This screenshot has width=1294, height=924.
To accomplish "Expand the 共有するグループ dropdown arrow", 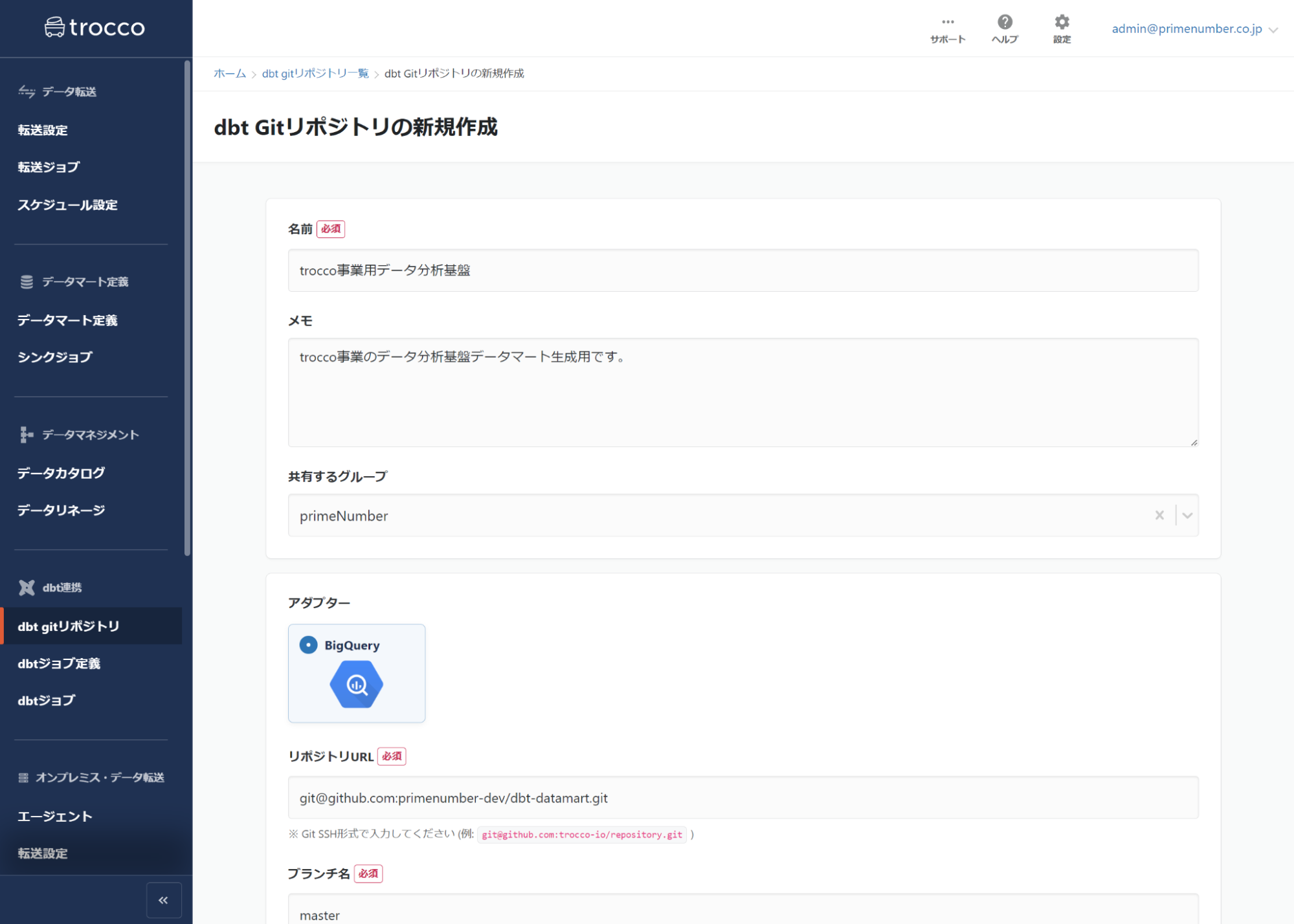I will pyautogui.click(x=1187, y=515).
